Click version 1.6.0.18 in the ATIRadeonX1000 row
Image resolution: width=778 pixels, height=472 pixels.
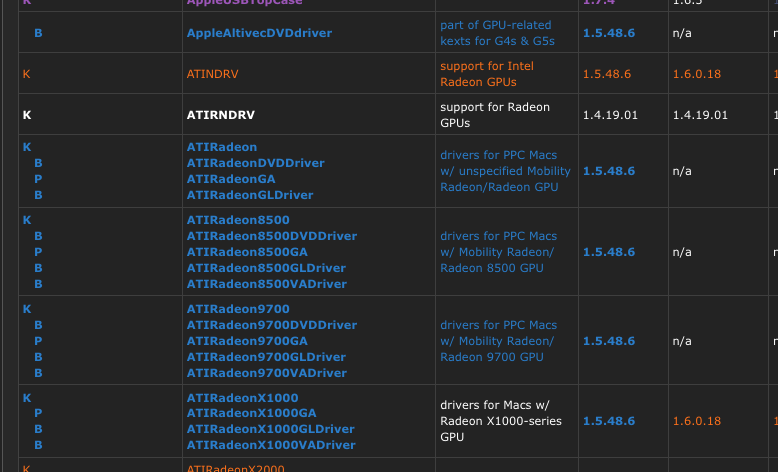click(697, 421)
